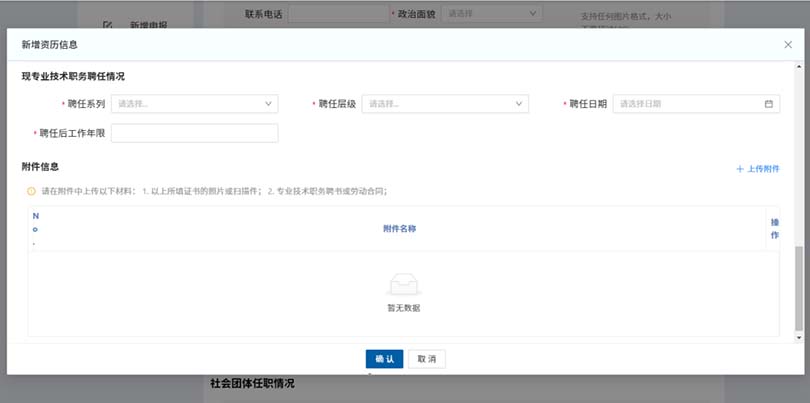810x403 pixels.
Task: Focus the 聘任后工作年限 input field
Action: pos(194,133)
